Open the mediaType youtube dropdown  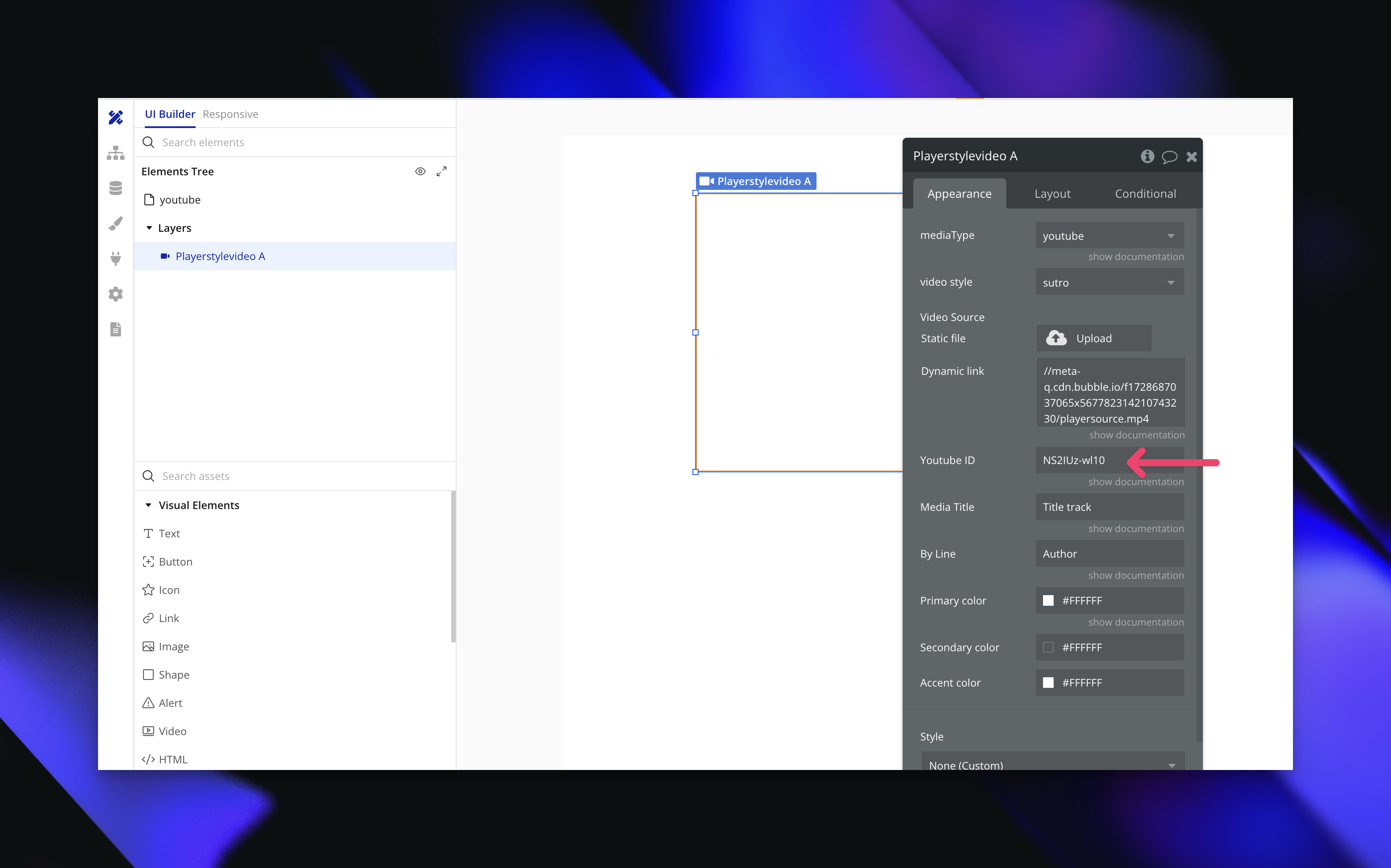click(1110, 235)
